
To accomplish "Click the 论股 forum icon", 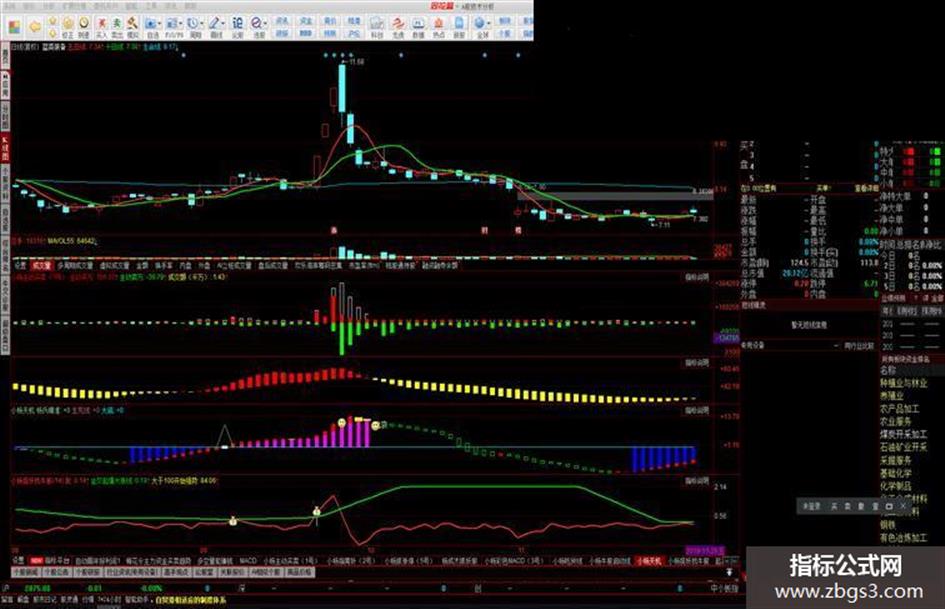I will (x=237, y=27).
